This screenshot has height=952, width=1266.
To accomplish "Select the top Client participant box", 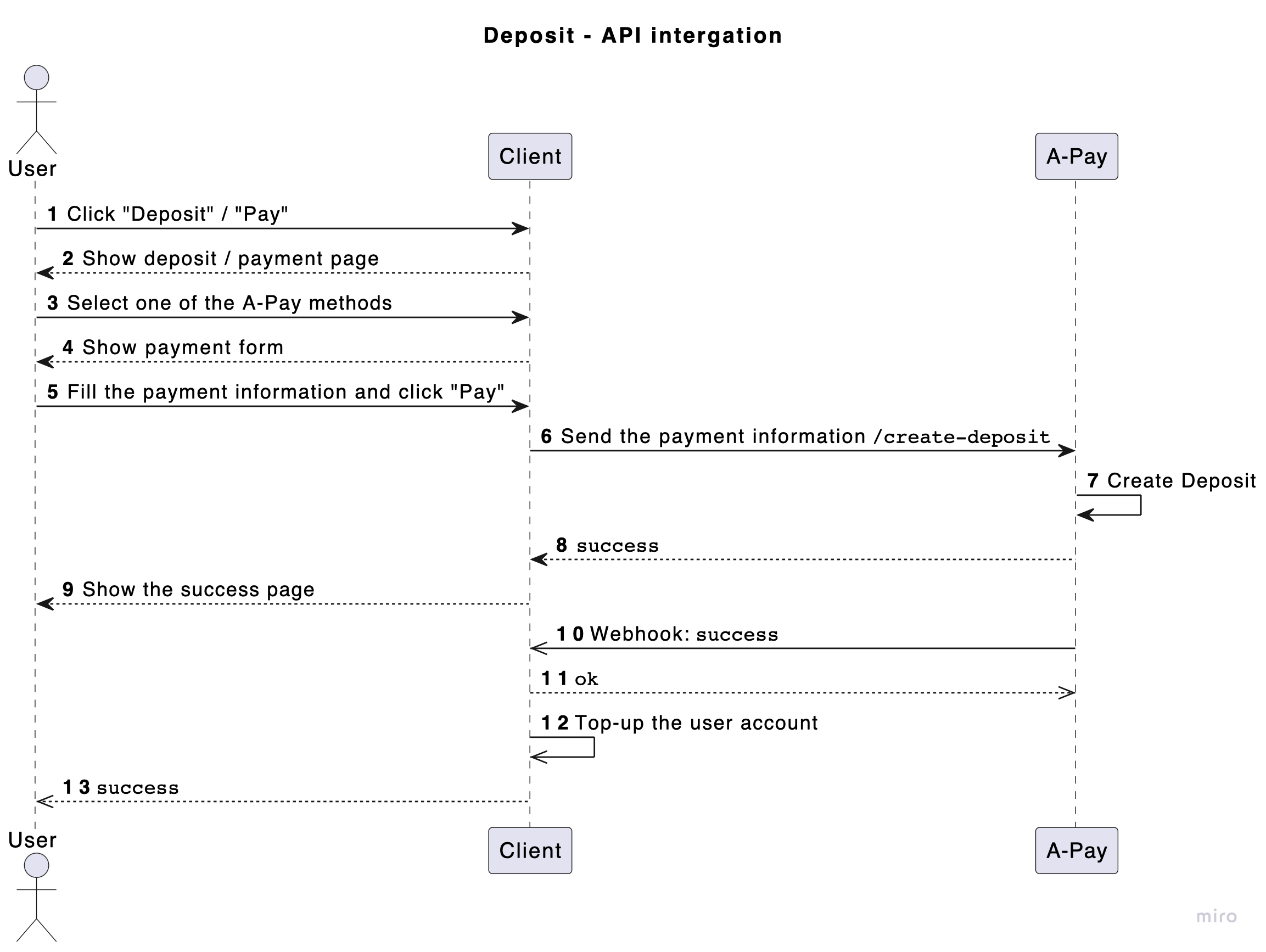I will [x=530, y=156].
